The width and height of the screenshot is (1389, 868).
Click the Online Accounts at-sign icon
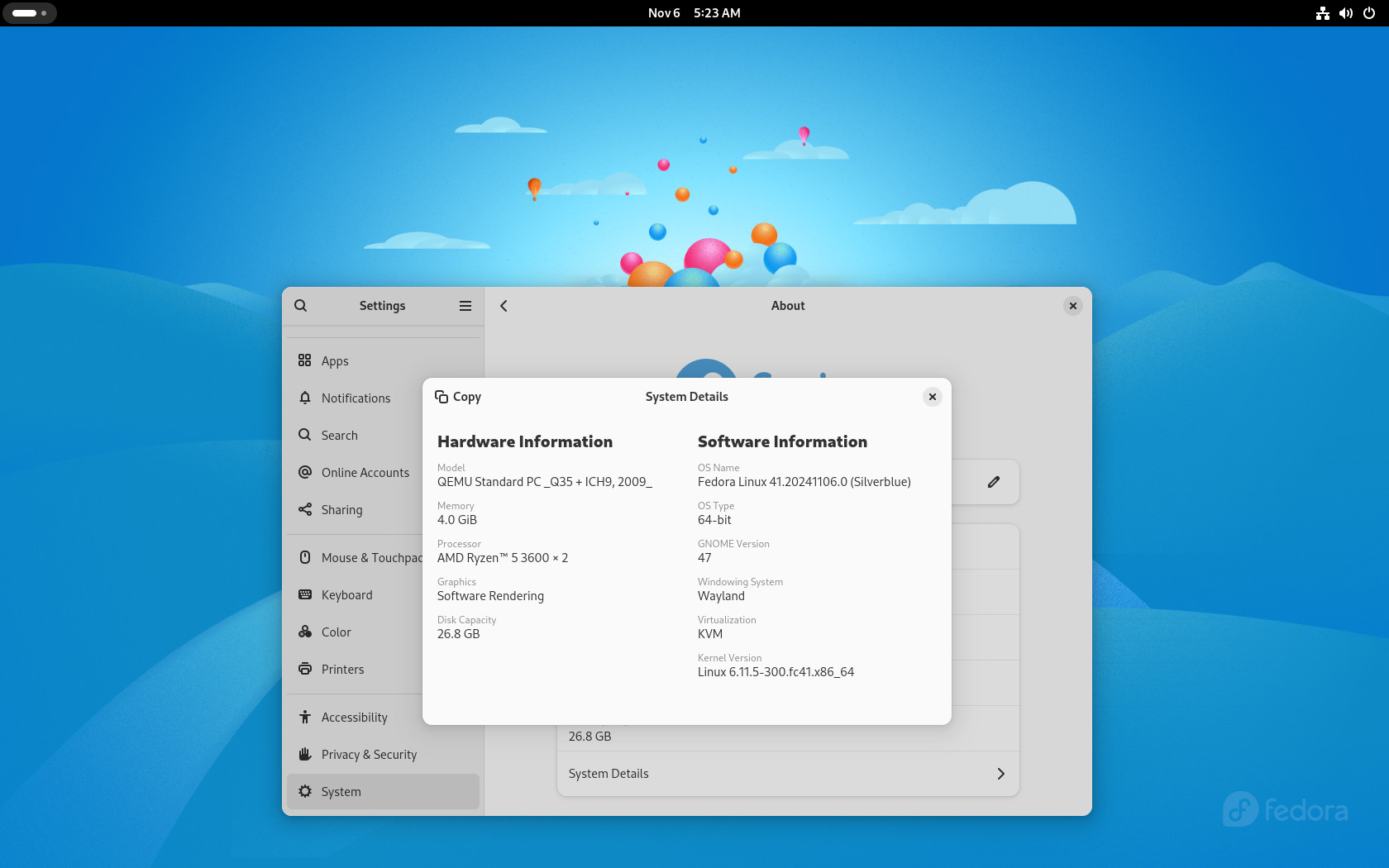click(x=305, y=472)
